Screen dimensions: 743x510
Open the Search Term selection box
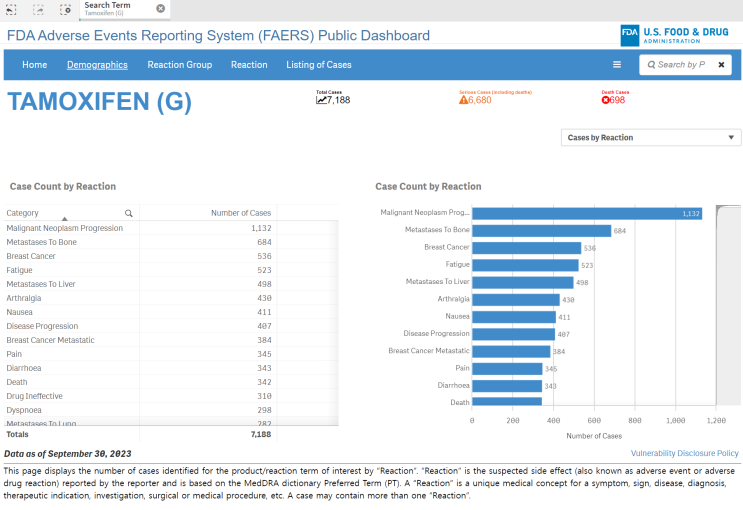pyautogui.click(x=124, y=9)
